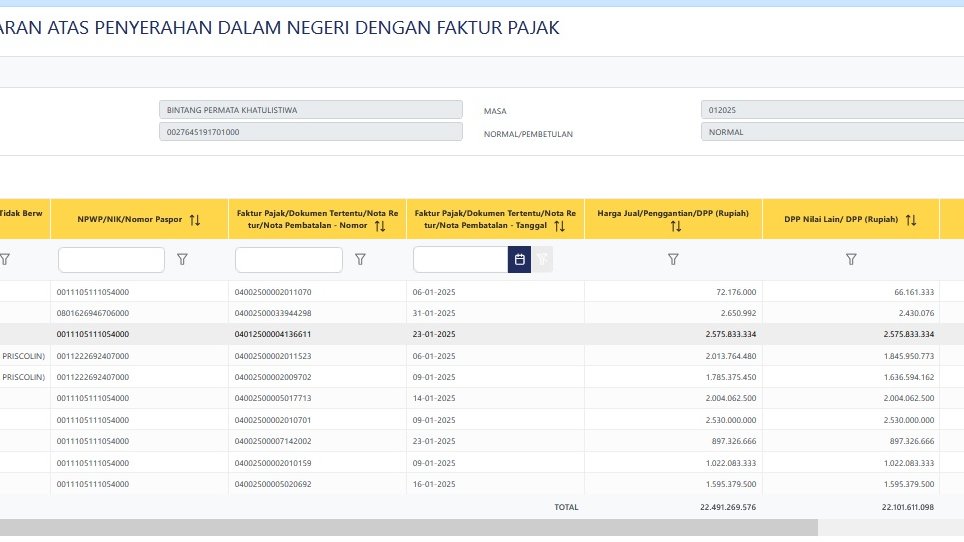Focus the Faktur Pajak Nomor filter input
Screen dimensions: 964x542
tap(289, 259)
